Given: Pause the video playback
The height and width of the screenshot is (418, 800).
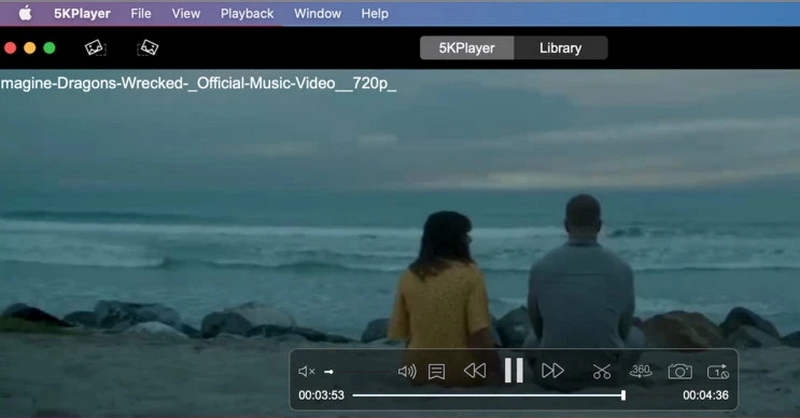Looking at the screenshot, I should [x=513, y=371].
